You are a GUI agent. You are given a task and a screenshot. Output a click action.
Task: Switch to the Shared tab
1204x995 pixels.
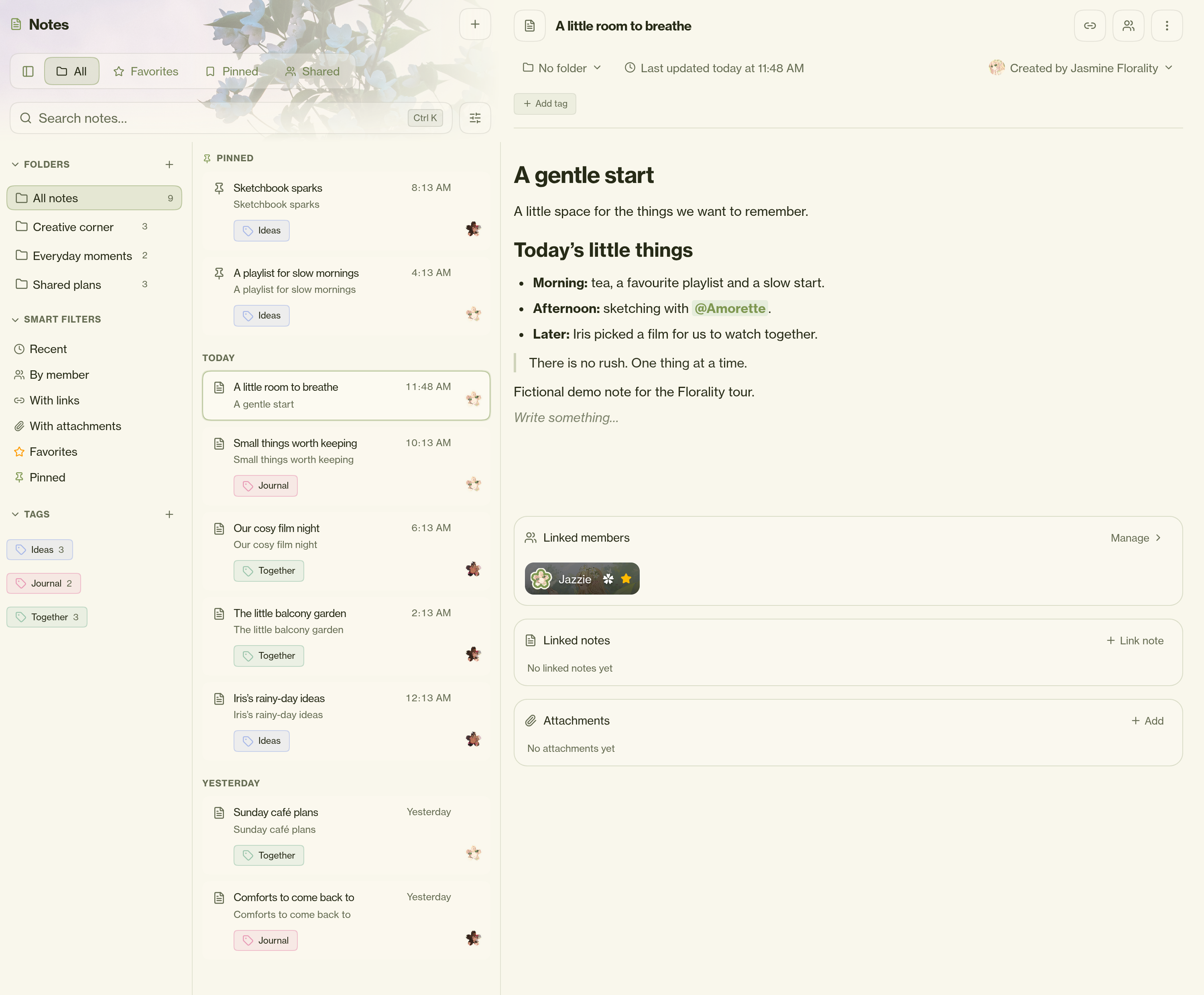[x=313, y=71]
